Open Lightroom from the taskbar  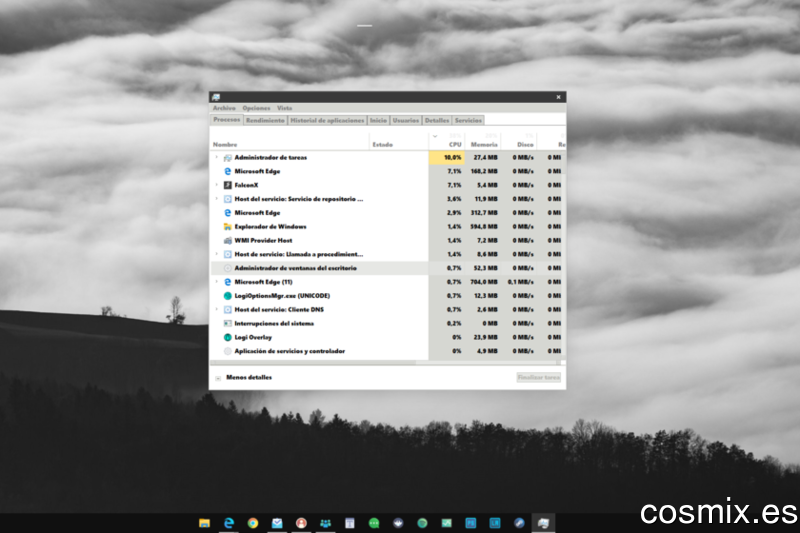coord(495,523)
